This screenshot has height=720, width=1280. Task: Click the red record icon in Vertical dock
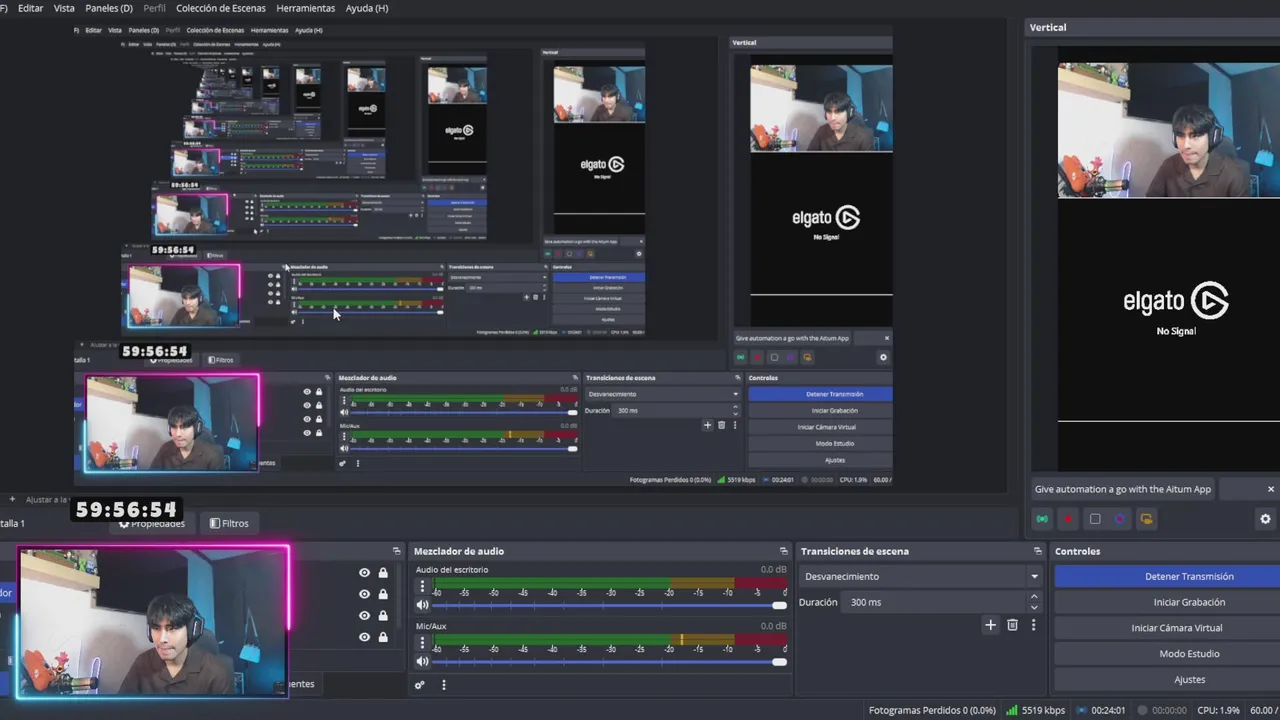pyautogui.click(x=1068, y=519)
